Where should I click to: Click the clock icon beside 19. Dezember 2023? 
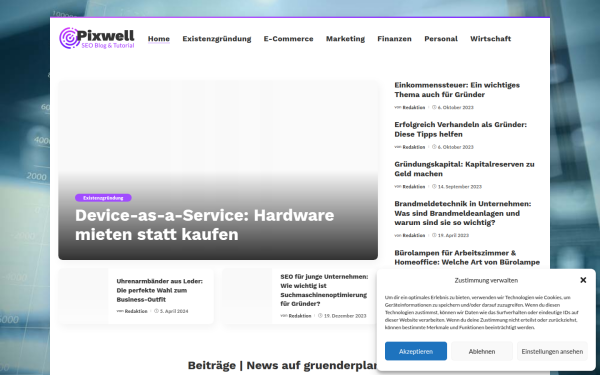coord(320,316)
